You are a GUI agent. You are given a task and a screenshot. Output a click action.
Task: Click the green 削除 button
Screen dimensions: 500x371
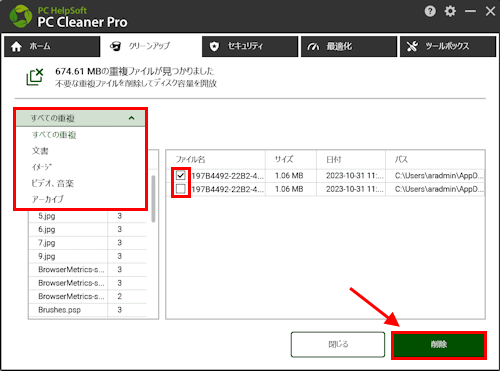pyautogui.click(x=439, y=345)
